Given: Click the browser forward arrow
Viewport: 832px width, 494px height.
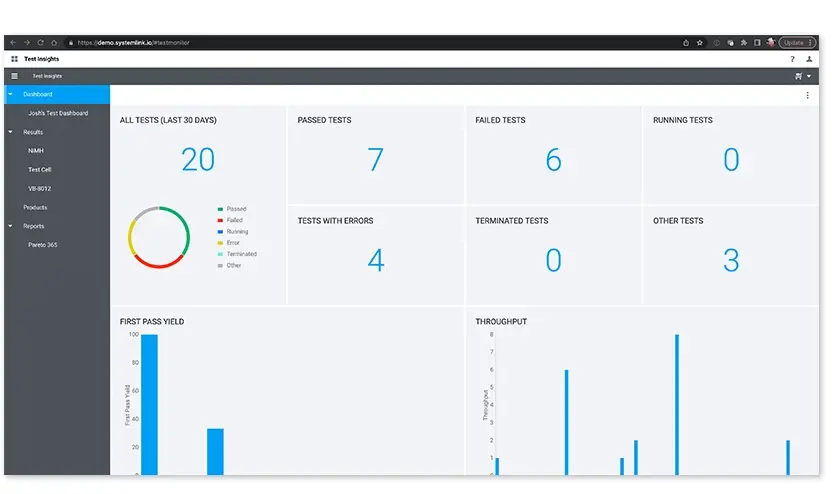Looking at the screenshot, I should click(x=27, y=42).
